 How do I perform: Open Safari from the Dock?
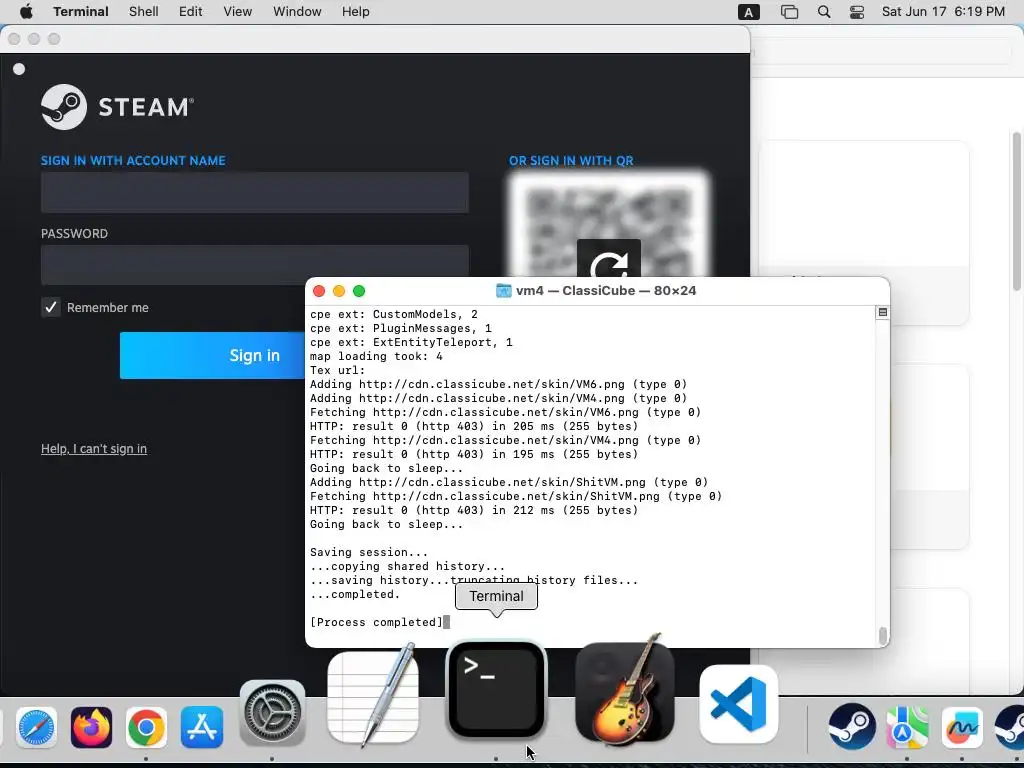click(x=37, y=727)
